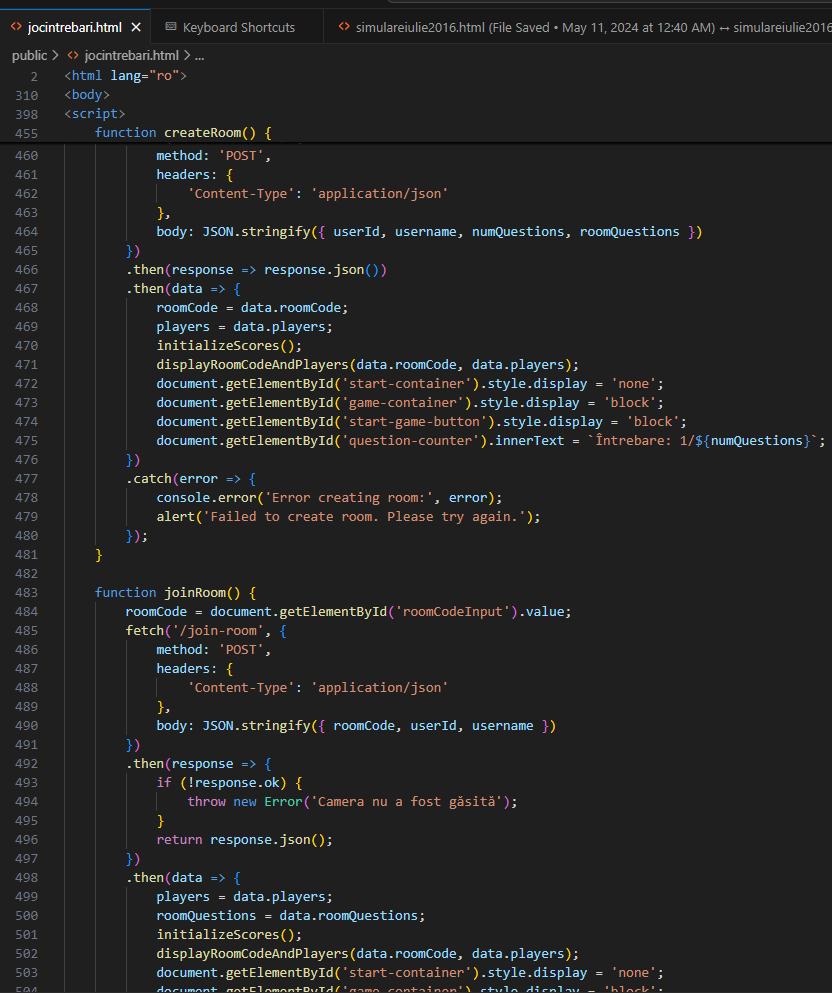Click the HTML file icon on jocintrebari.html tab

17,27
